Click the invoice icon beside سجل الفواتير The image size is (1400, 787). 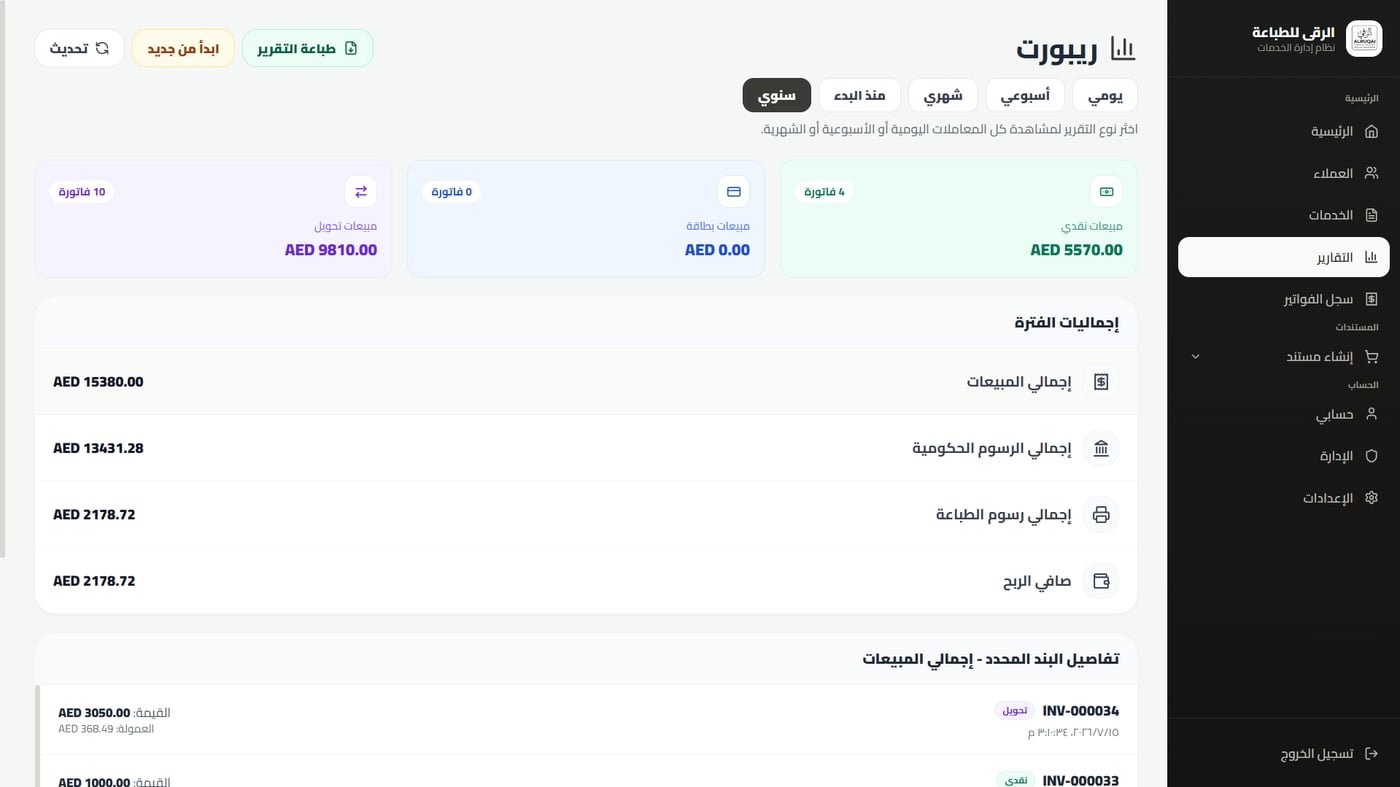click(x=1371, y=299)
